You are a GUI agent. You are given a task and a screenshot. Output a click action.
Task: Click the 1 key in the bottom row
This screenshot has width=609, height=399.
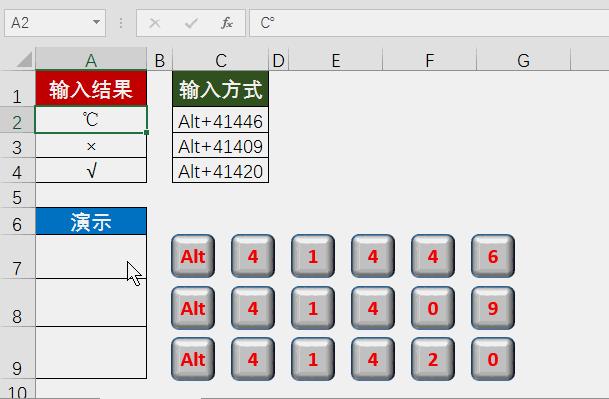(x=313, y=359)
